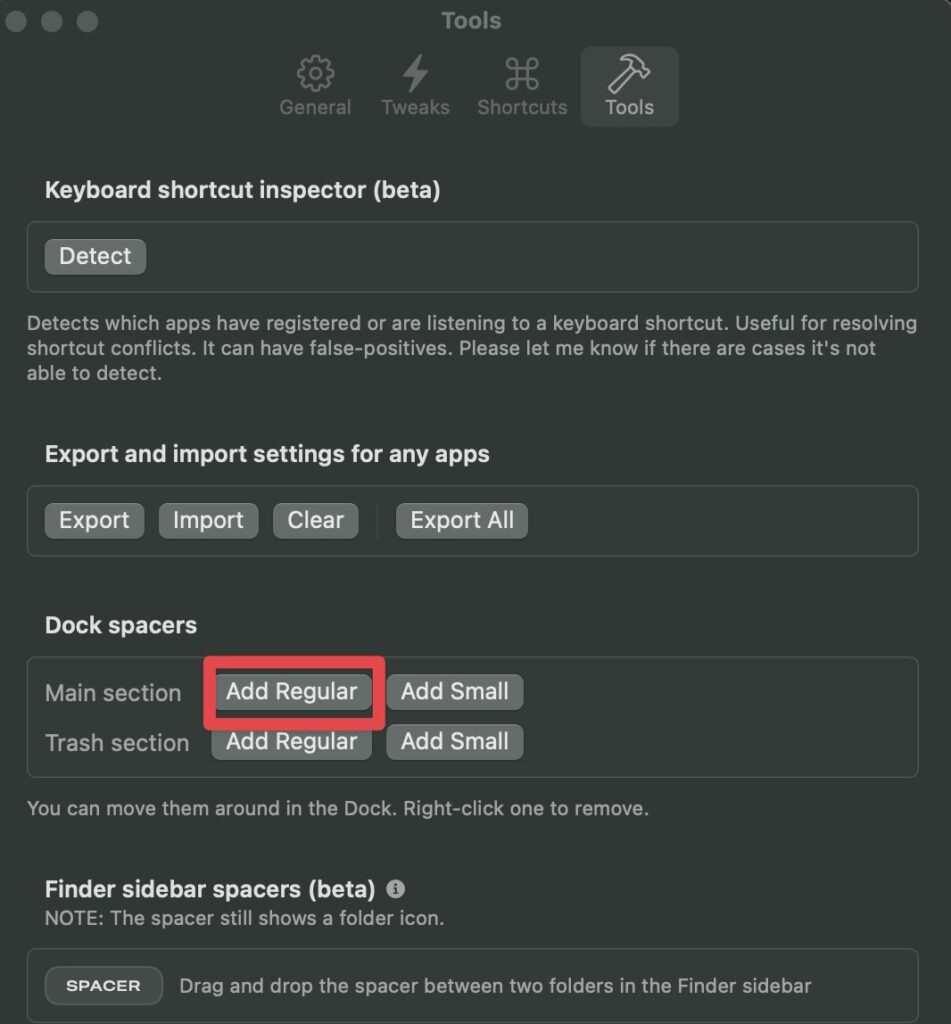Click the red close window button
Image resolution: width=951 pixels, height=1024 pixels.
click(16, 21)
